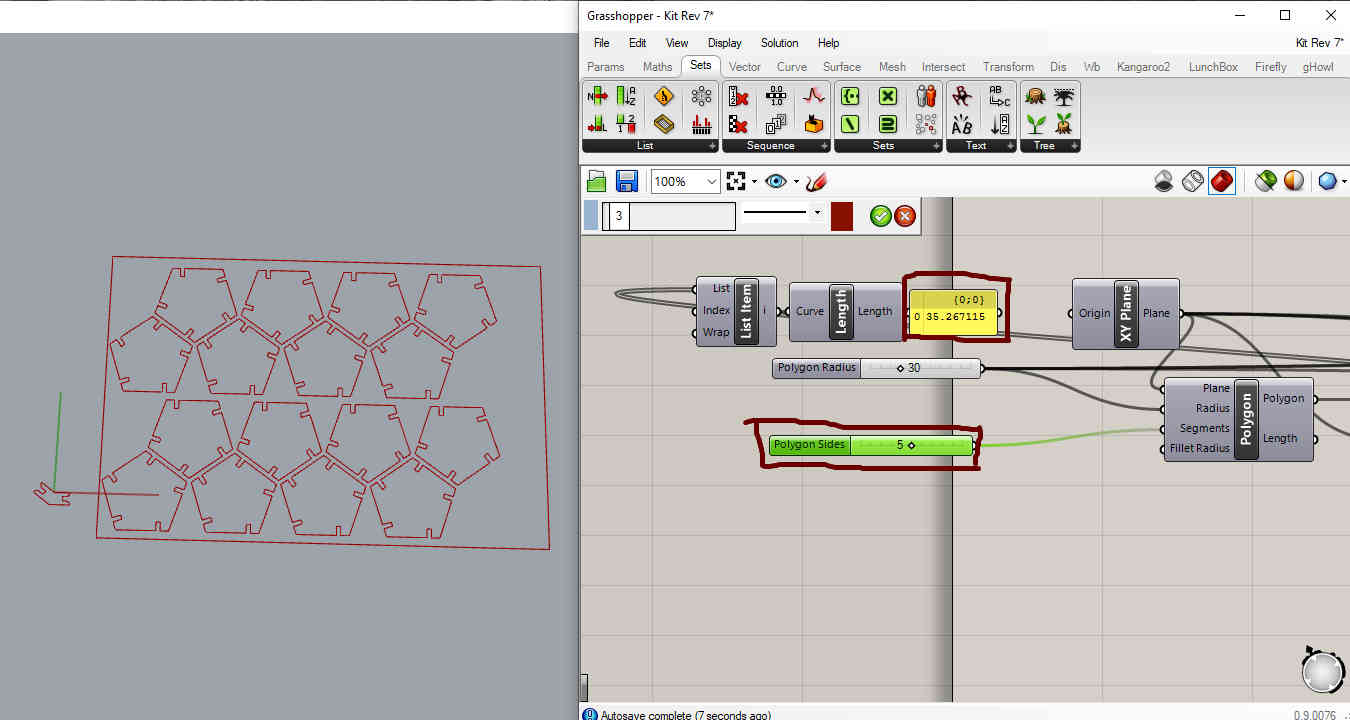Viewport: 1350px width, 720px height.
Task: Select the List Item component
Action: 735,311
